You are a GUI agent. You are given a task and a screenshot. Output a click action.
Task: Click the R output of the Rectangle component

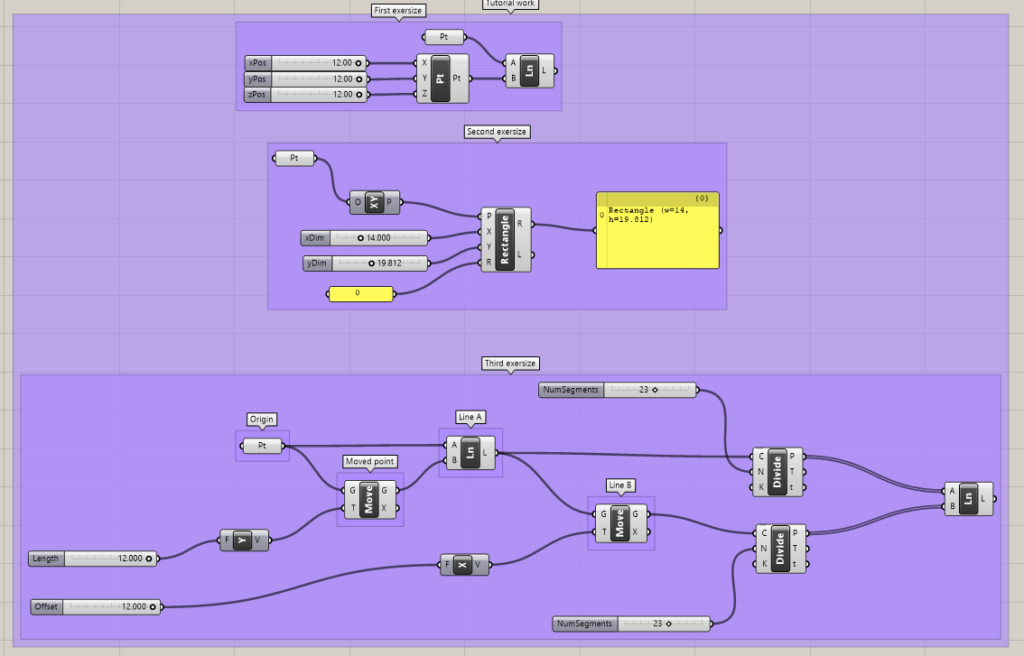click(x=520, y=223)
